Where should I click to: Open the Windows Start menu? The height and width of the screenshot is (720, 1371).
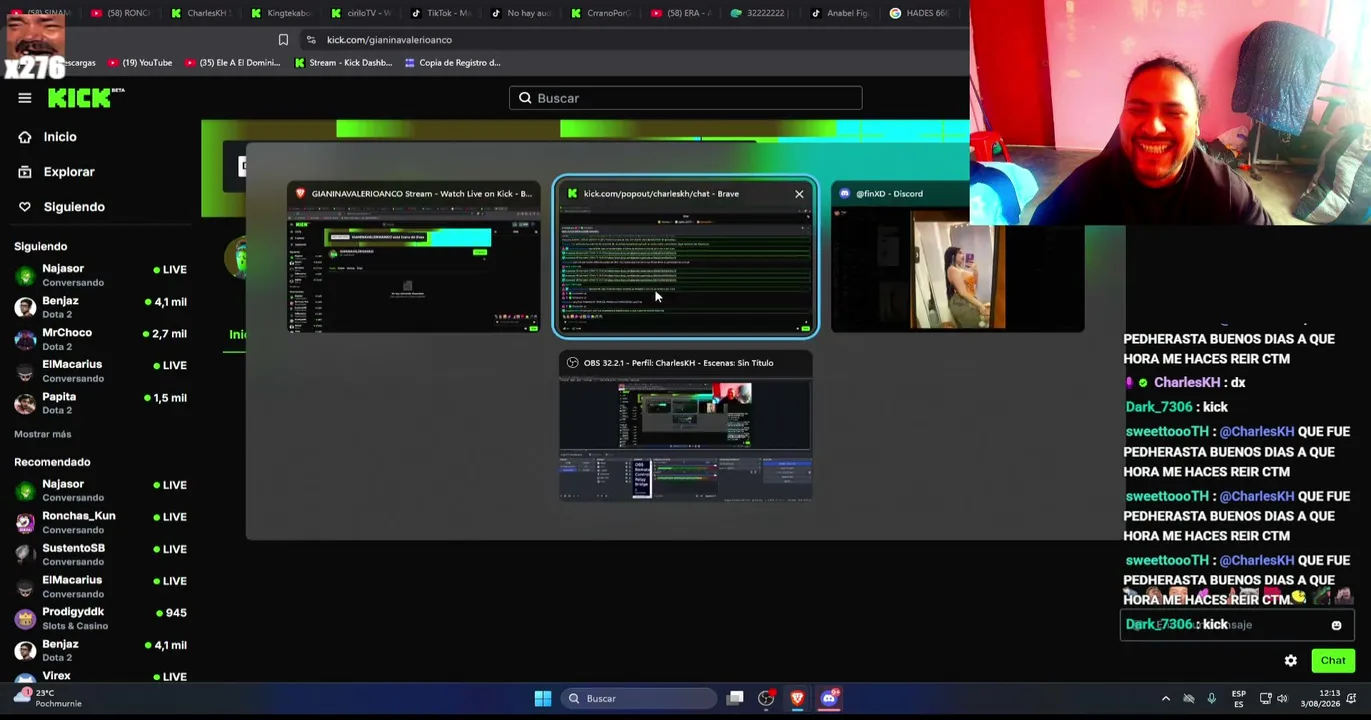tap(543, 699)
